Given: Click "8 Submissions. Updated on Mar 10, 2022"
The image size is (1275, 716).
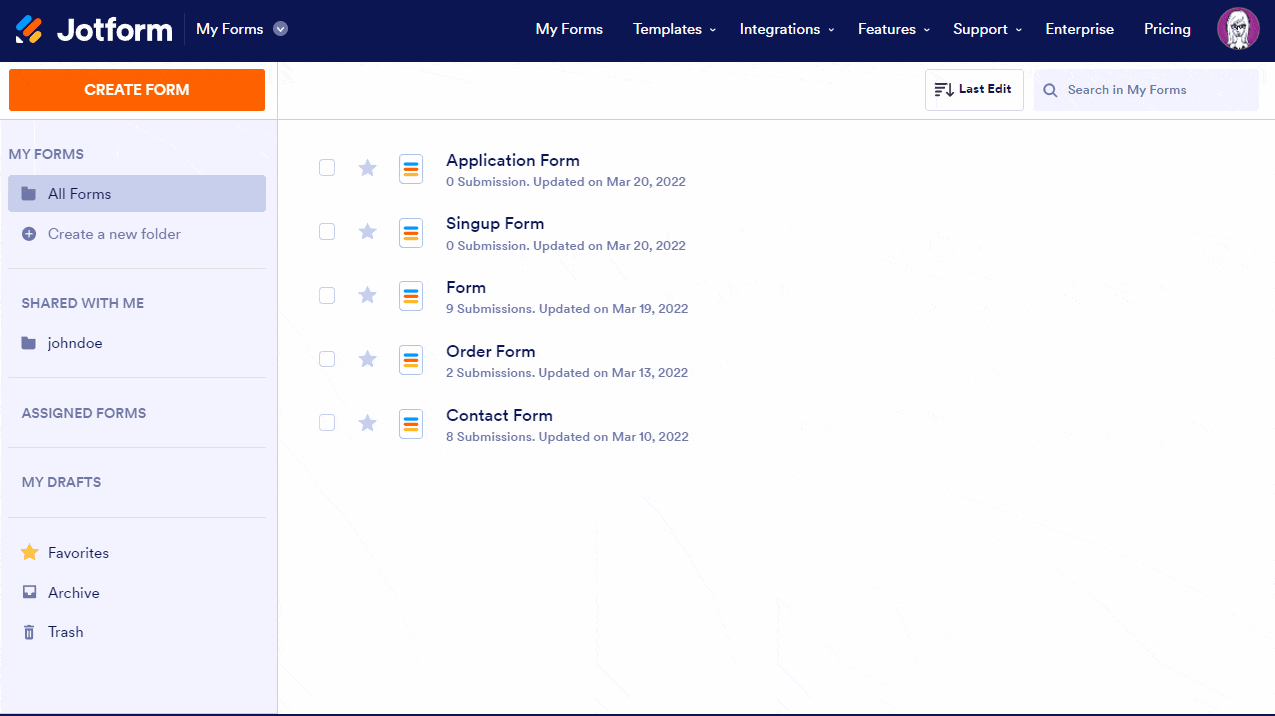Looking at the screenshot, I should [567, 437].
